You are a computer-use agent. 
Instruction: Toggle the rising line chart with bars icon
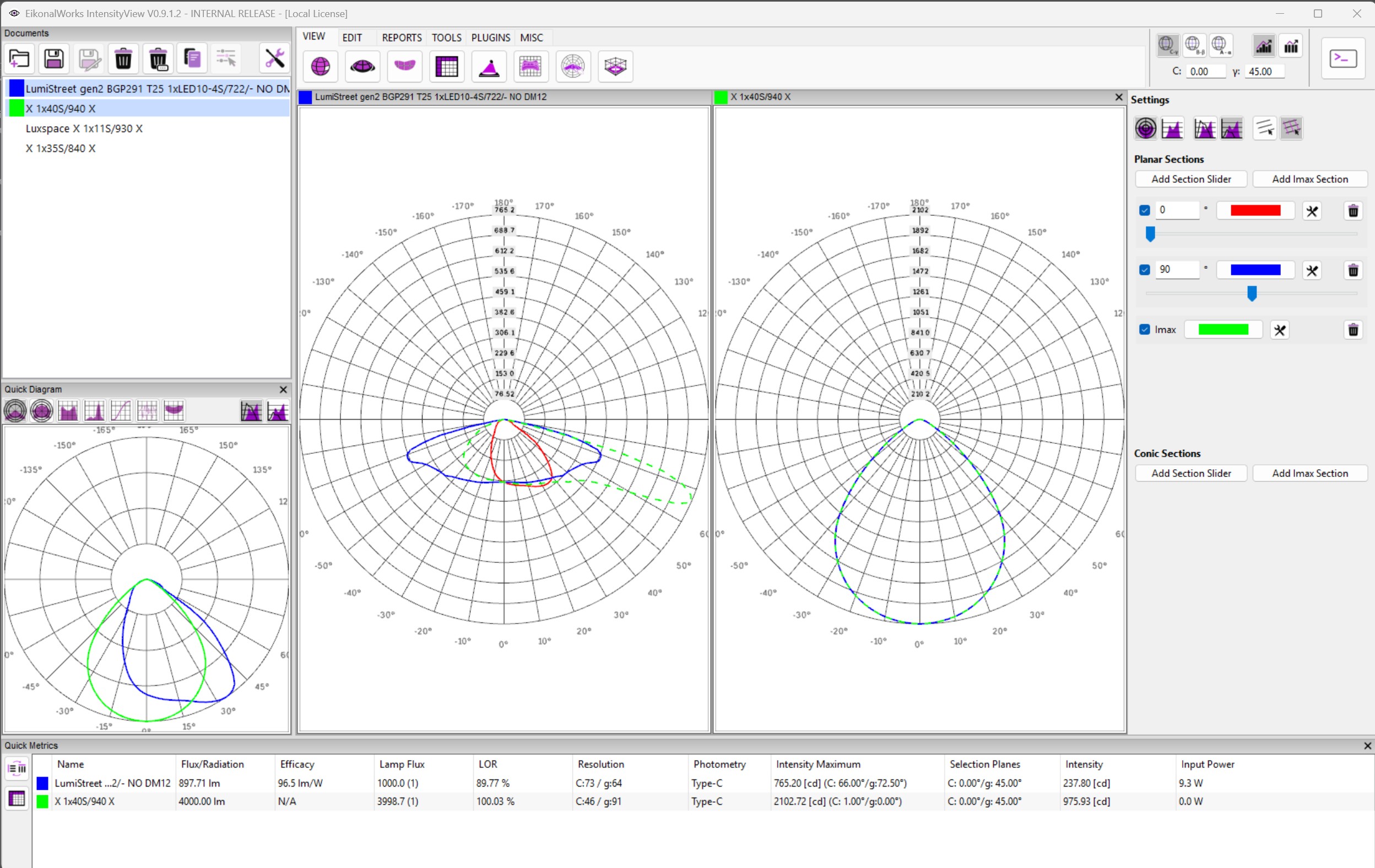coord(1264,46)
